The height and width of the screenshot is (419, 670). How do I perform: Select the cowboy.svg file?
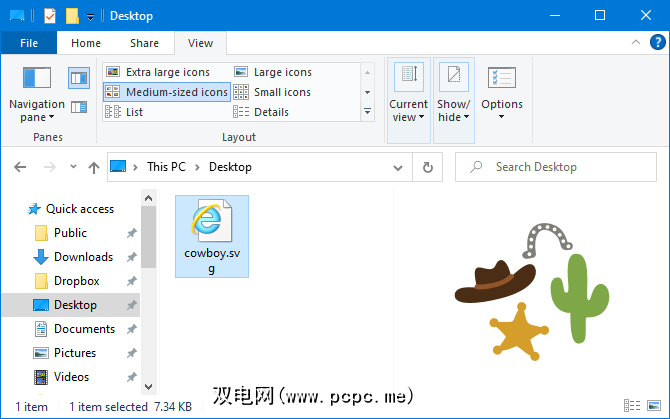[x=212, y=236]
